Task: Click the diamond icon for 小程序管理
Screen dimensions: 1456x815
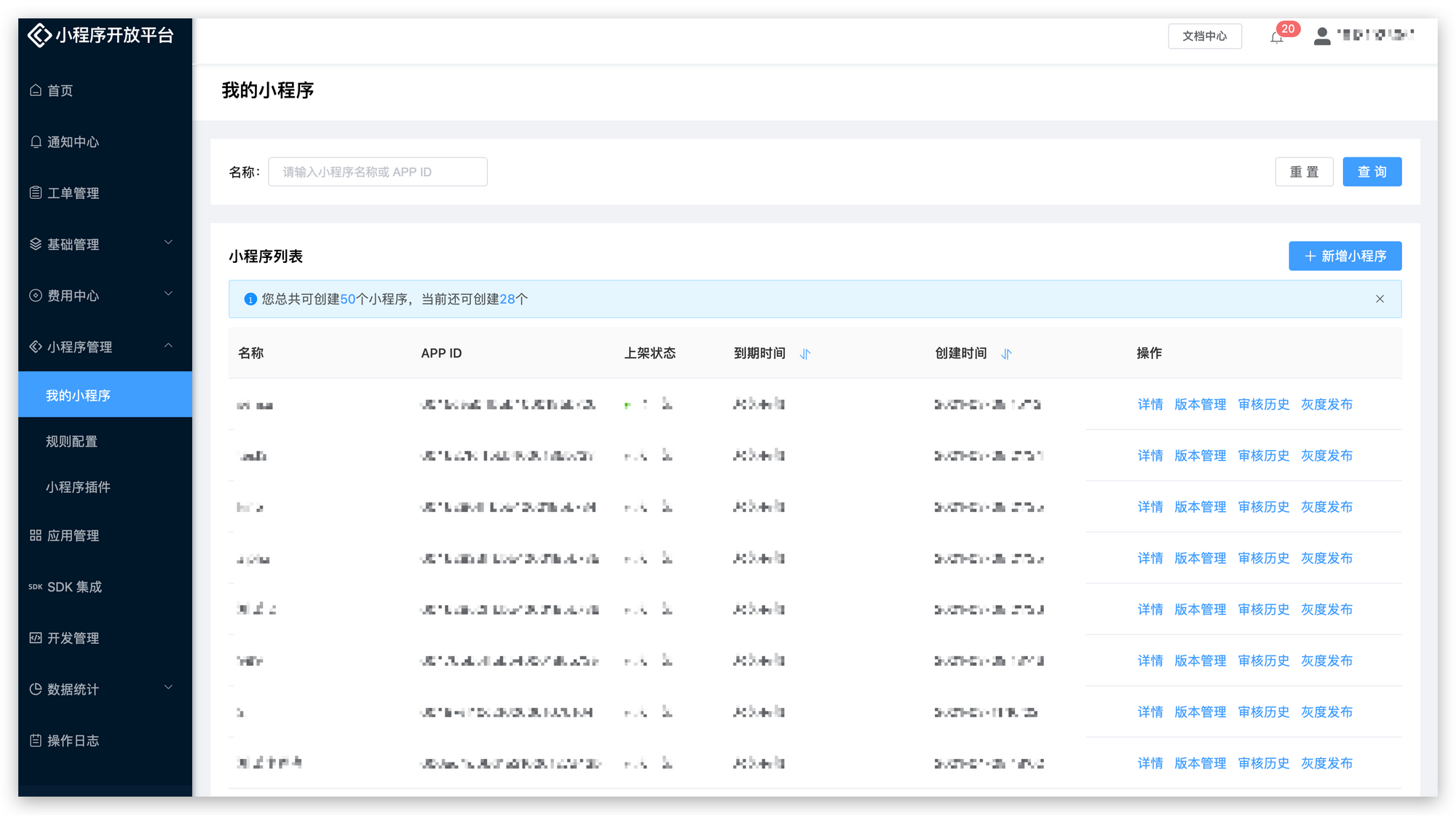Action: [36, 347]
